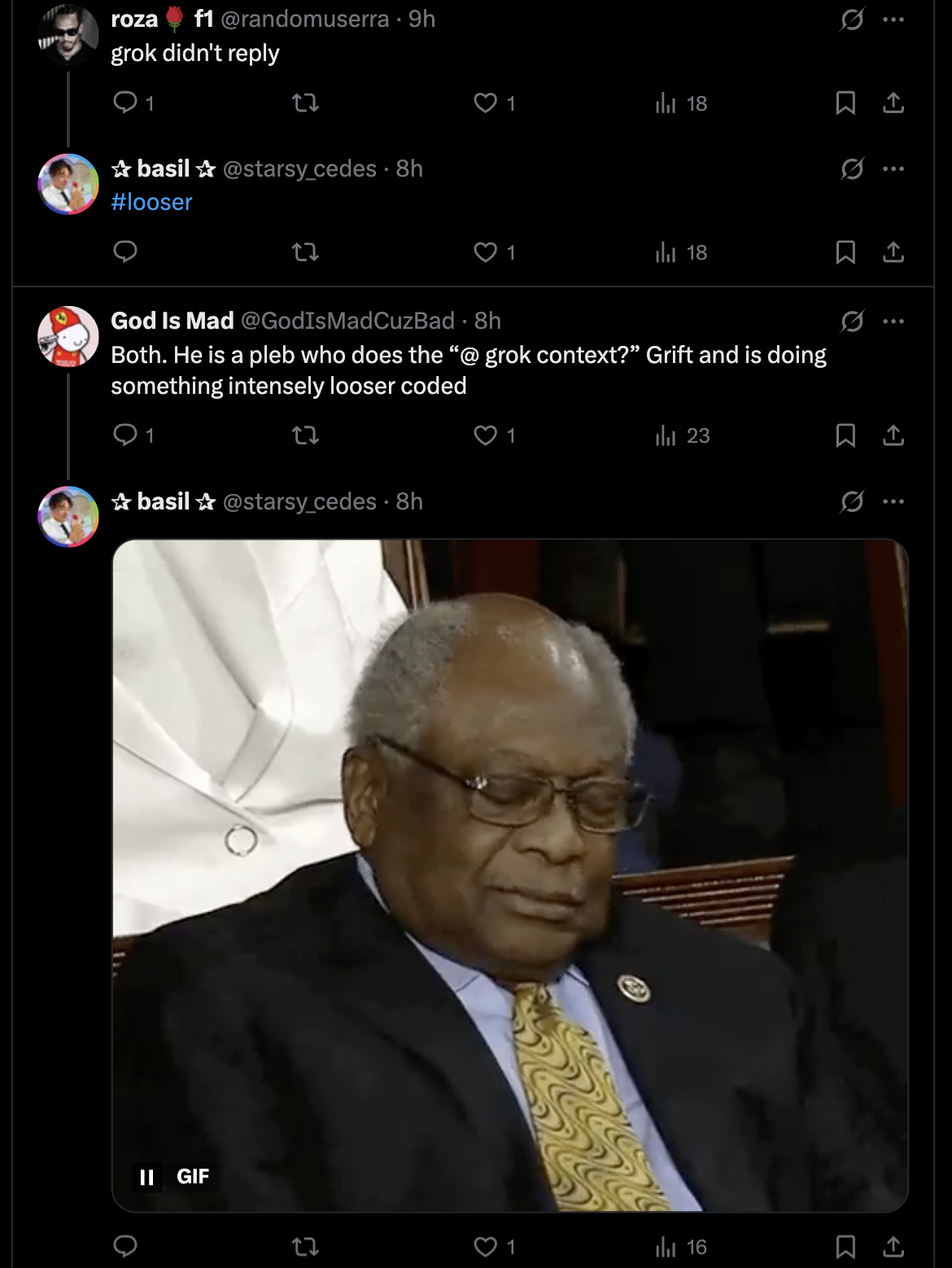Share basil's GIF tweet
Viewport: 952px width, 1268px height.
tap(893, 1246)
